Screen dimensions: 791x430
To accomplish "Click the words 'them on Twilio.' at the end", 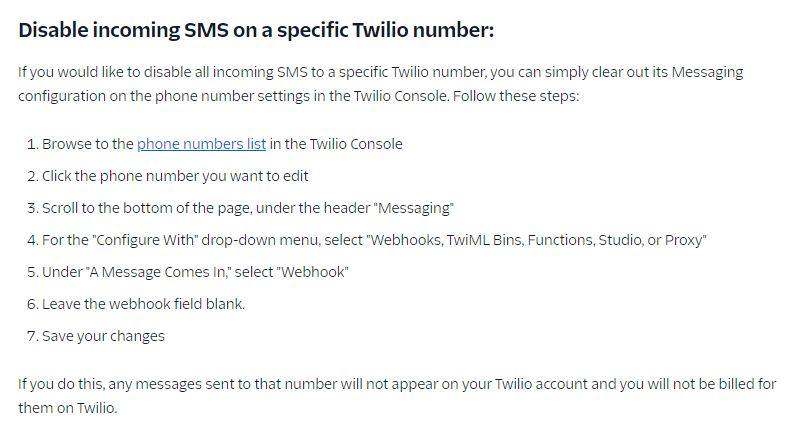I will [68, 408].
